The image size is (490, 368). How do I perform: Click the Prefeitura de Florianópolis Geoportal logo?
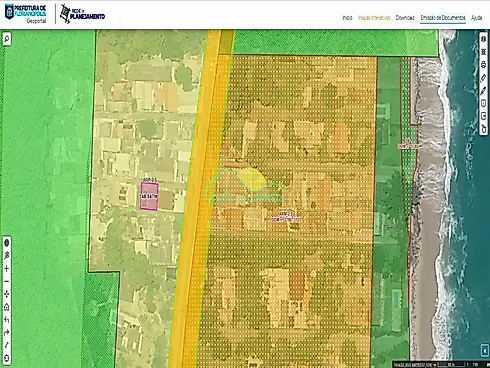pos(26,14)
